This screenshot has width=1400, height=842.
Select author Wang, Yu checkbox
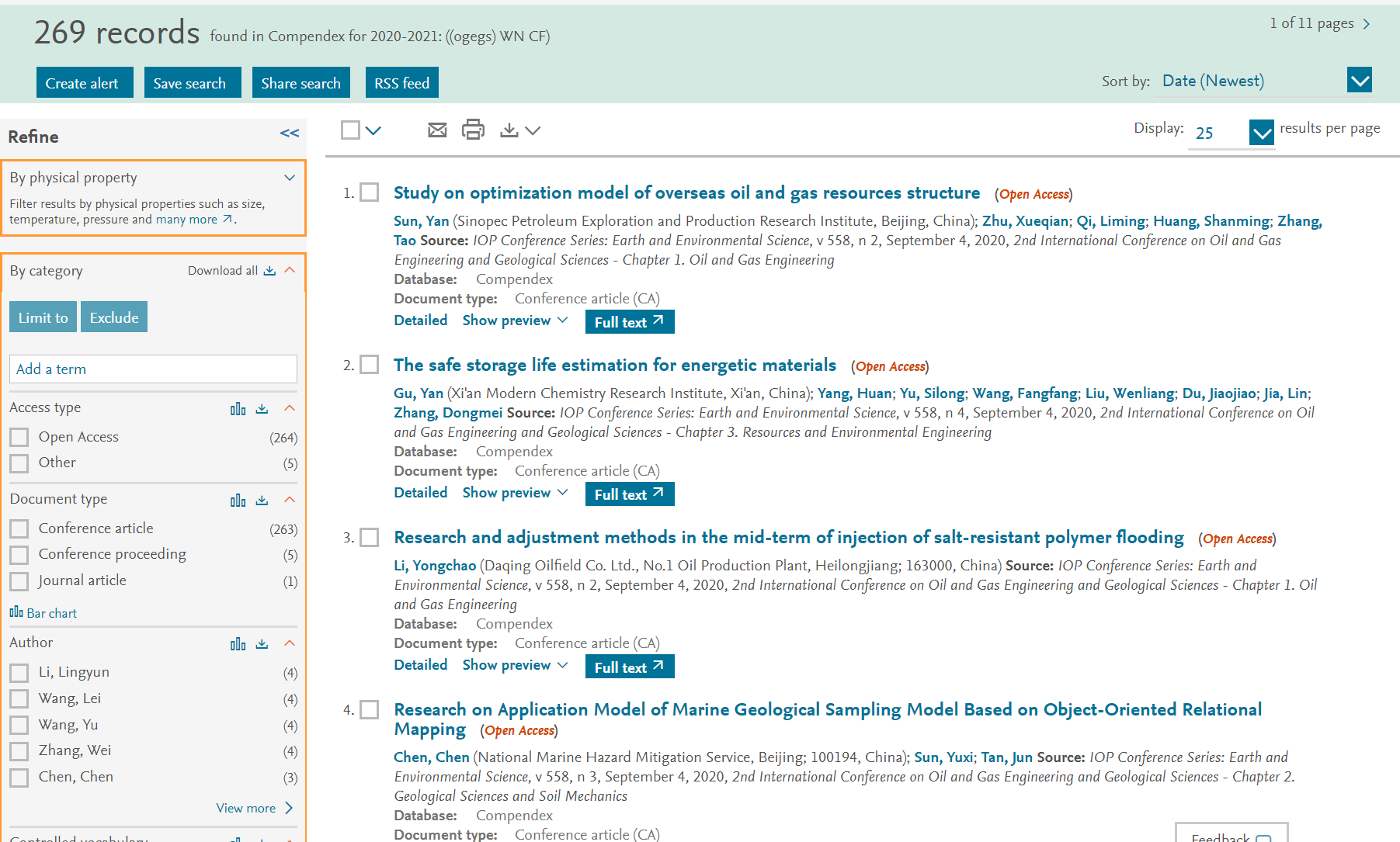coord(19,726)
